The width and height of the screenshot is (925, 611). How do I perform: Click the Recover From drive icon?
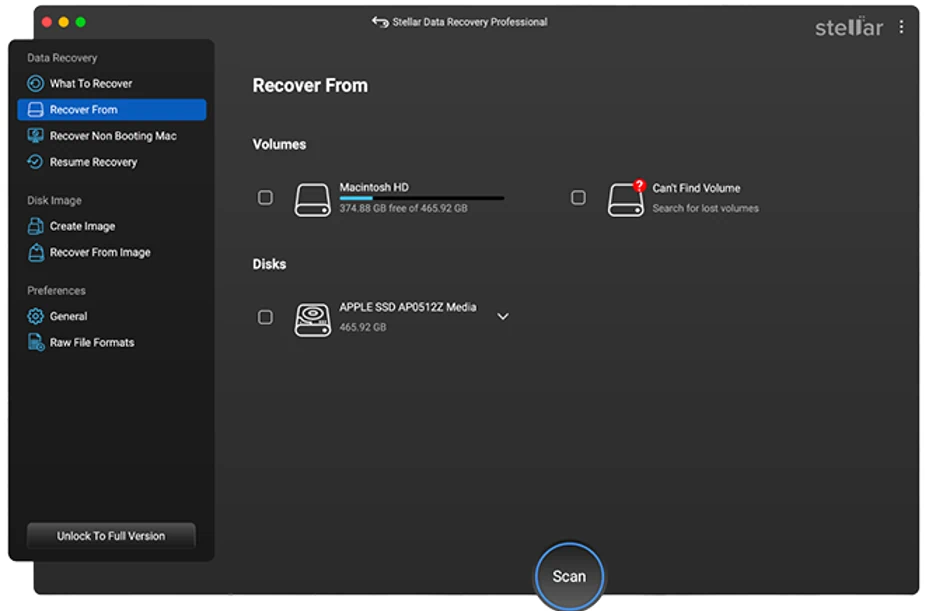[x=37, y=109]
